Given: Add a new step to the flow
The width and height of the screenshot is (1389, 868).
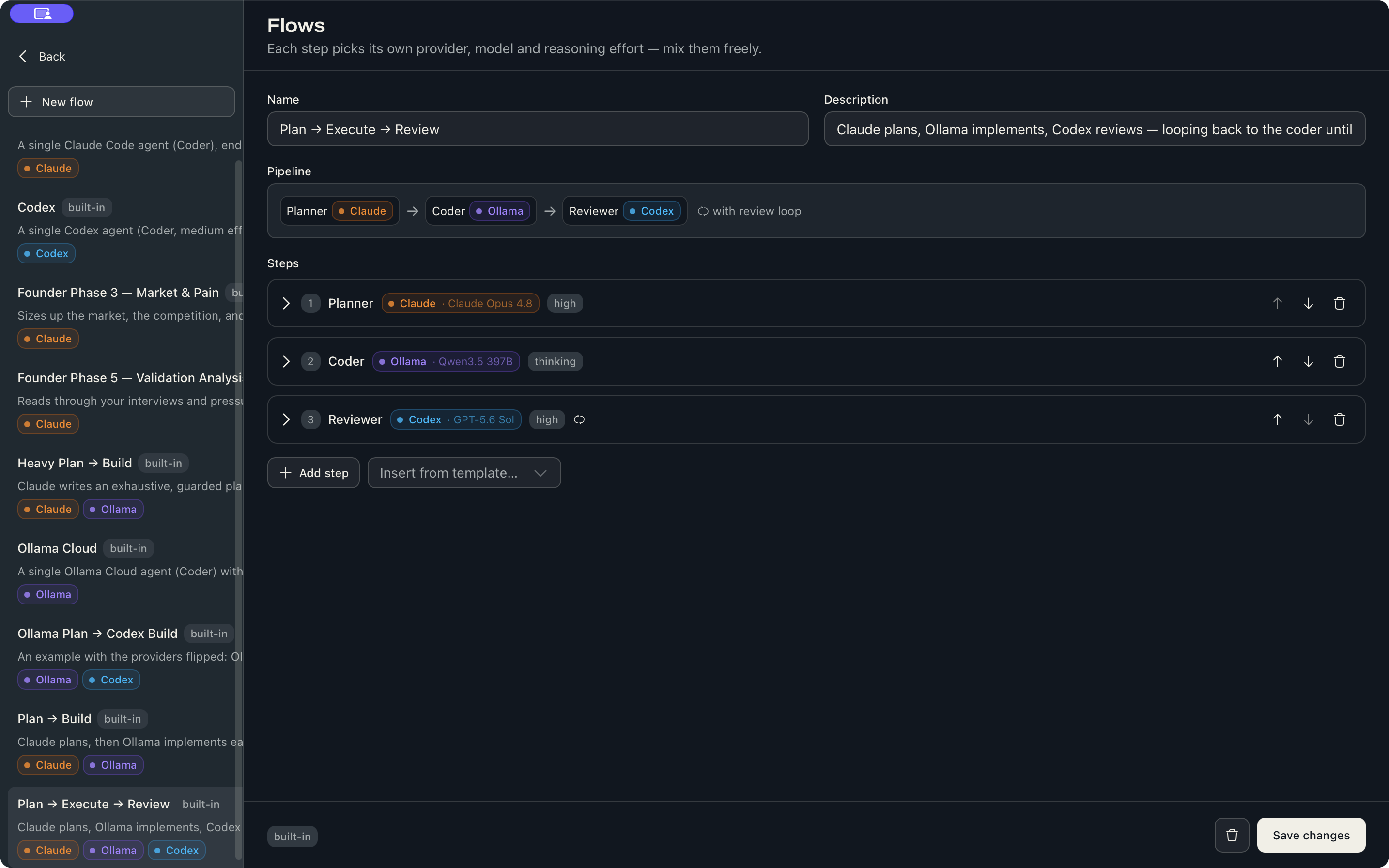Looking at the screenshot, I should (x=313, y=472).
